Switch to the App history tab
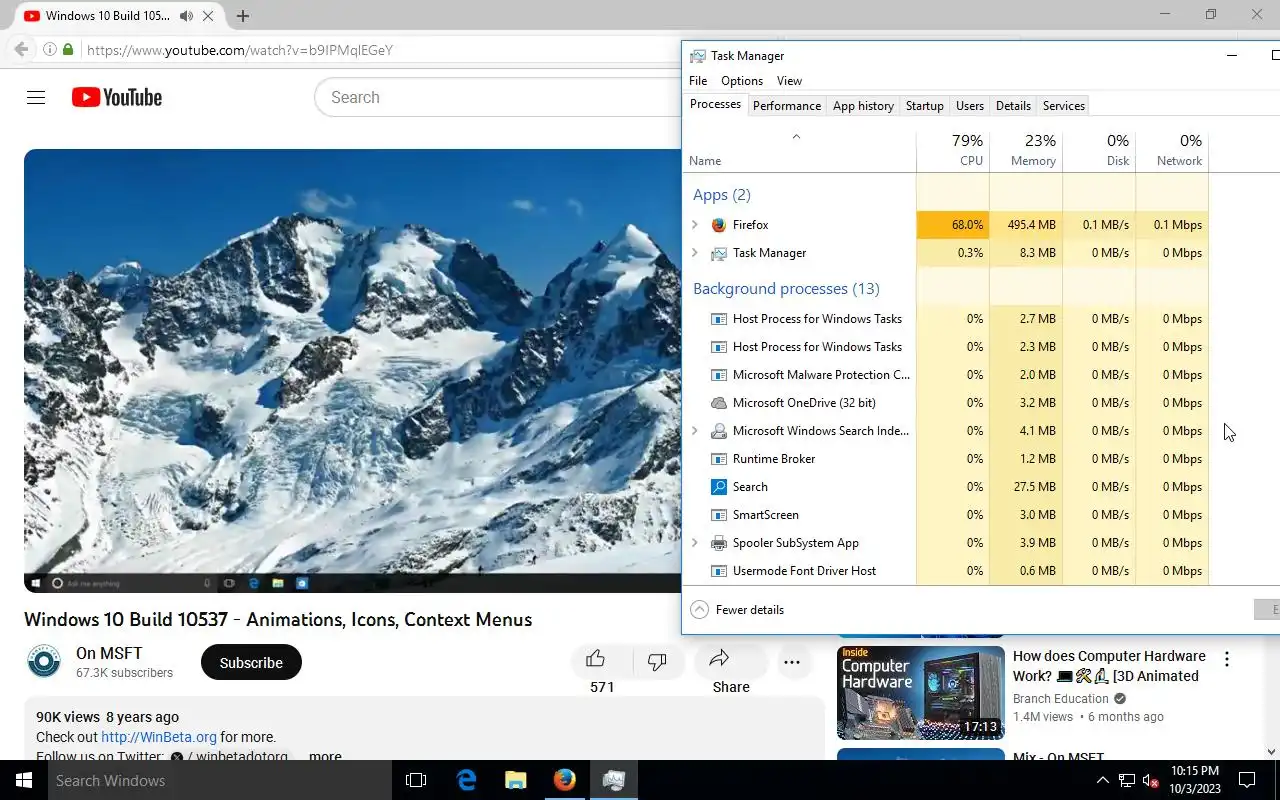1280x800 pixels. 863,106
